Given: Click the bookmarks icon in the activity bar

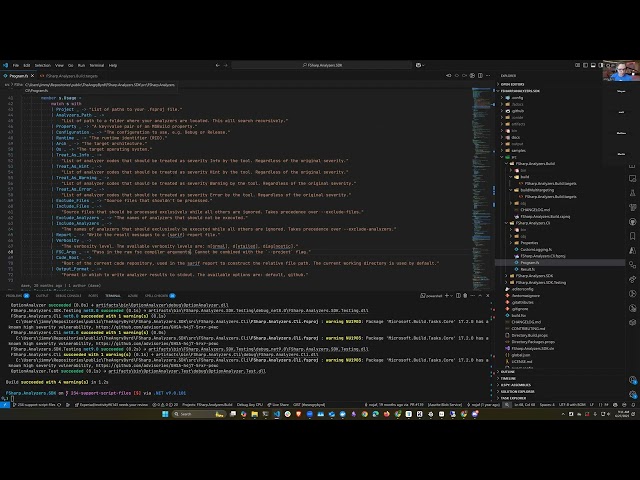Looking at the screenshot, I should click(x=633, y=236).
